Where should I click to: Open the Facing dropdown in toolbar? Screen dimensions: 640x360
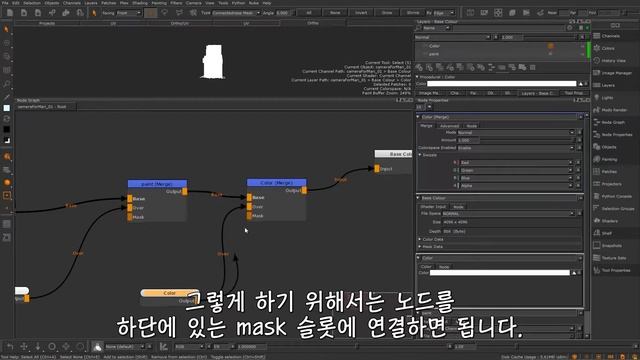pyautogui.click(x=129, y=13)
